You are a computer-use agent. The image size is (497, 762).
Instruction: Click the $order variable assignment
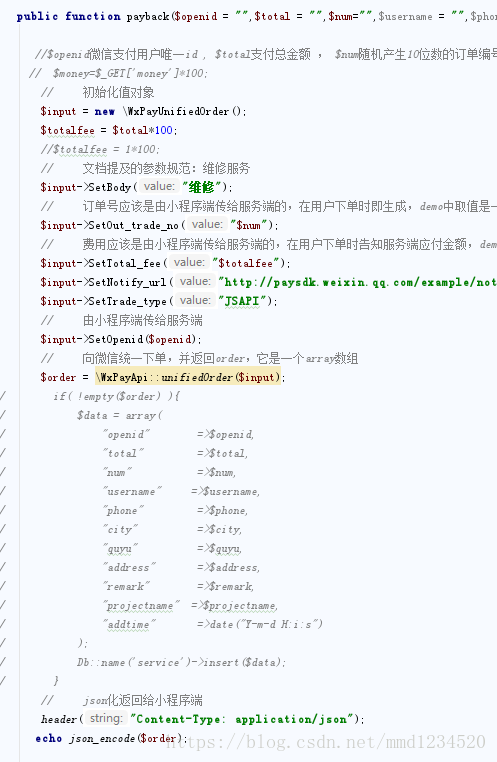pyautogui.click(x=58, y=378)
